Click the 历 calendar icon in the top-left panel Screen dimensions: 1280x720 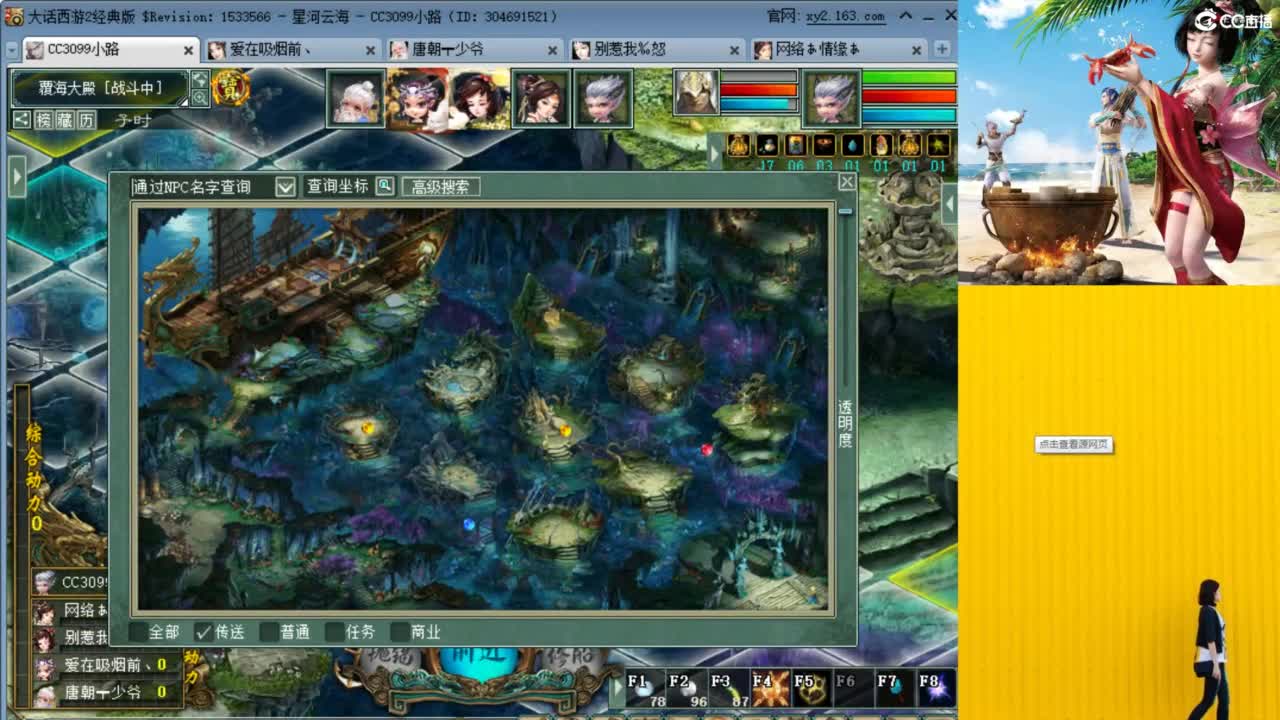[x=85, y=121]
